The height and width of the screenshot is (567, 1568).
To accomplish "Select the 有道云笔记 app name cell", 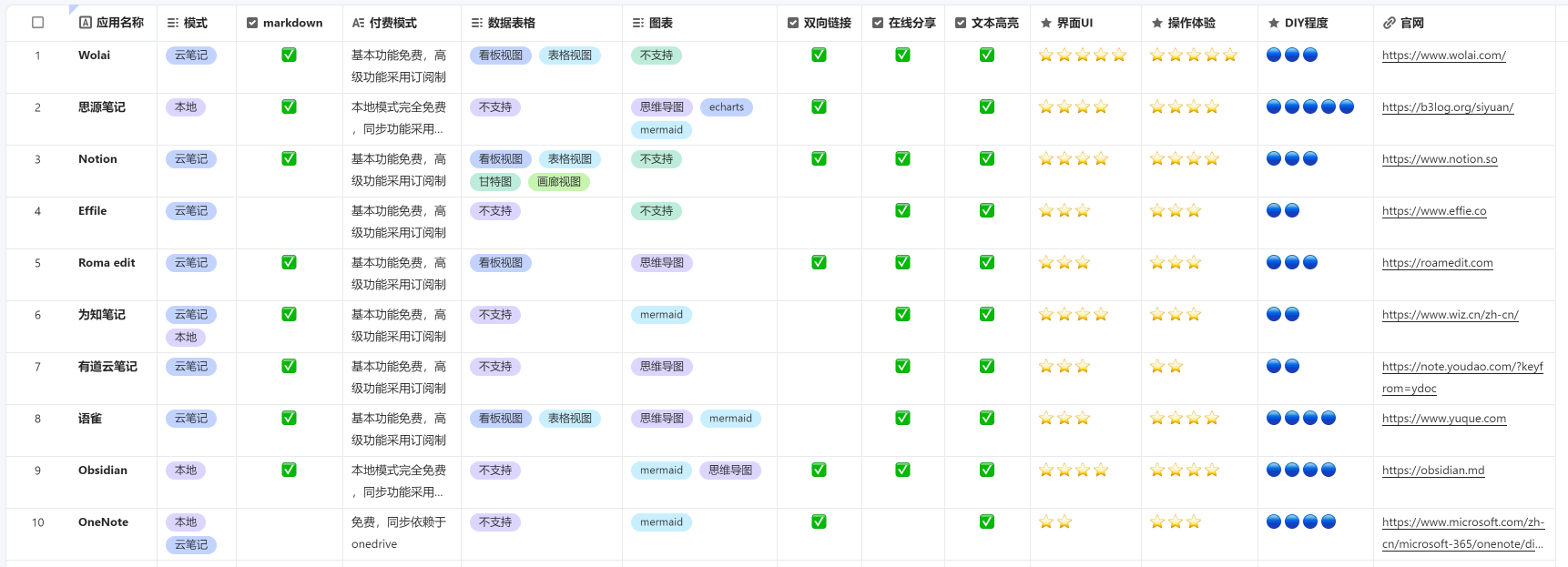I will (107, 367).
